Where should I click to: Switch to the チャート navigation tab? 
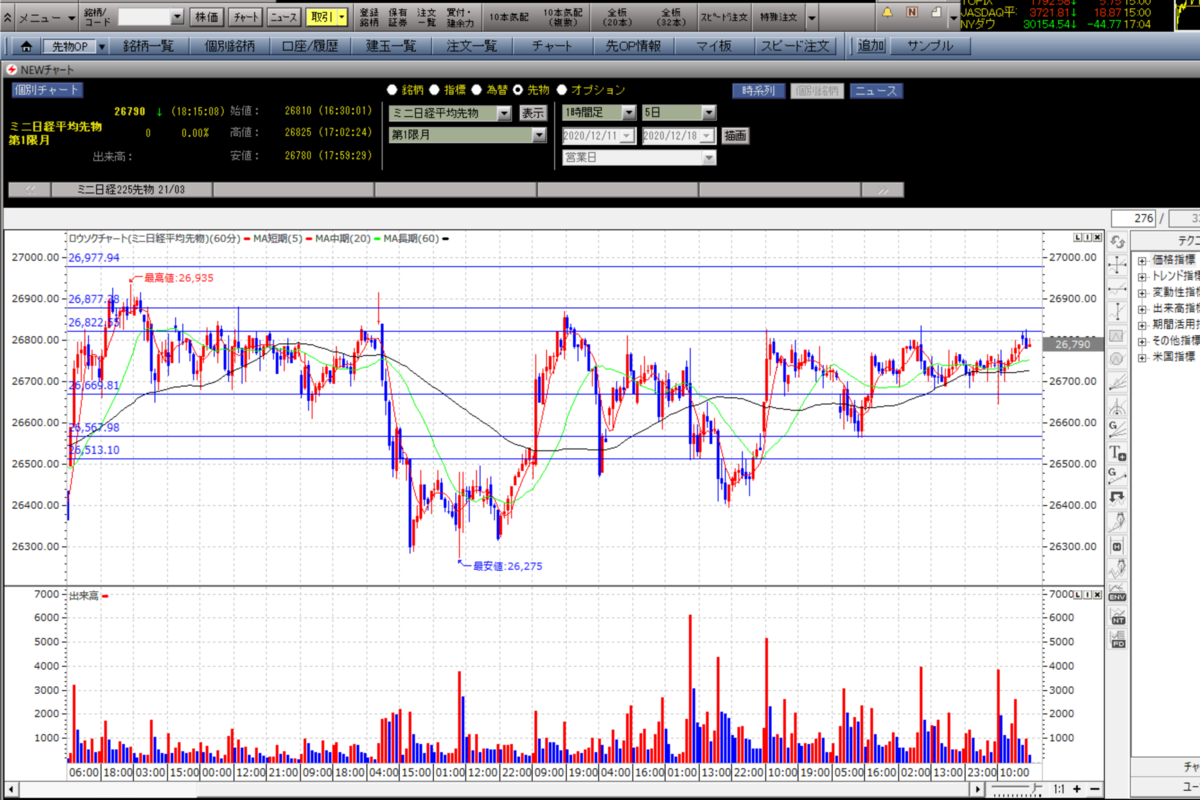553,46
